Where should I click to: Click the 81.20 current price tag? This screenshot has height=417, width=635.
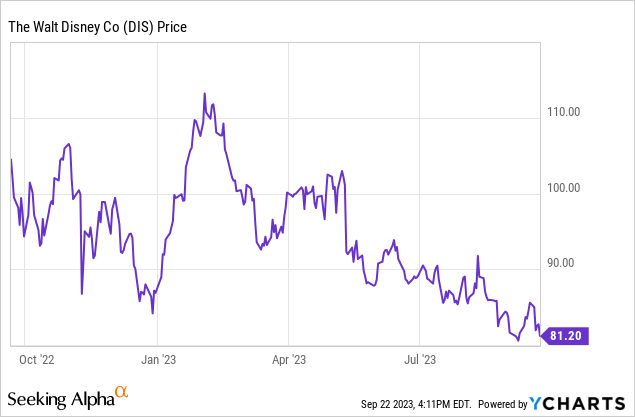pos(567,336)
